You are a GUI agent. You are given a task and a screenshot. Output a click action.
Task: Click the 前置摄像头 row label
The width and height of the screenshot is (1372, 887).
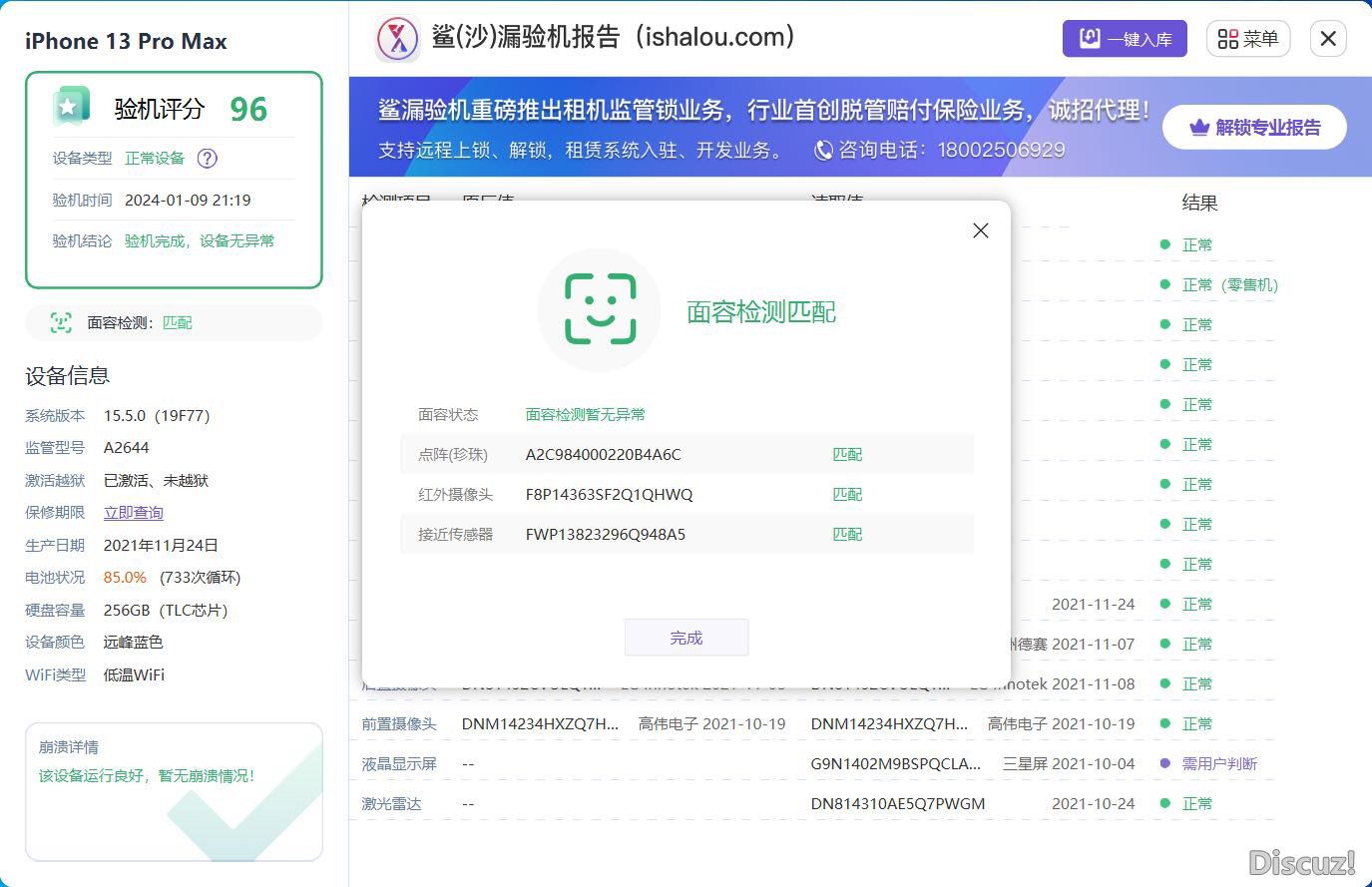(399, 723)
